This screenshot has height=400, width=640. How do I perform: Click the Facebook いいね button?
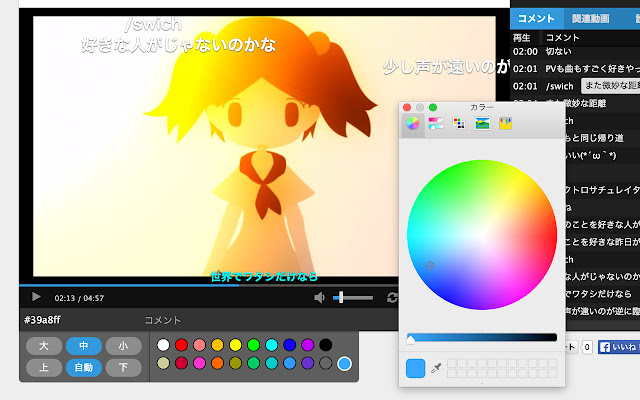619,347
